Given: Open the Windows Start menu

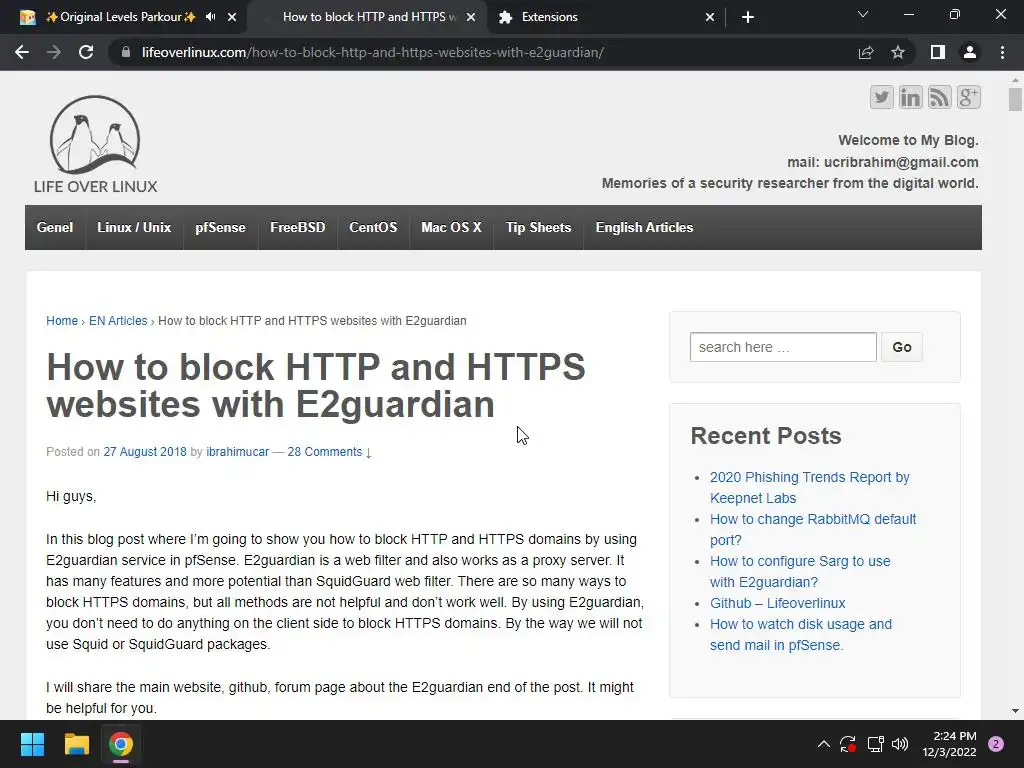Looking at the screenshot, I should pos(32,744).
